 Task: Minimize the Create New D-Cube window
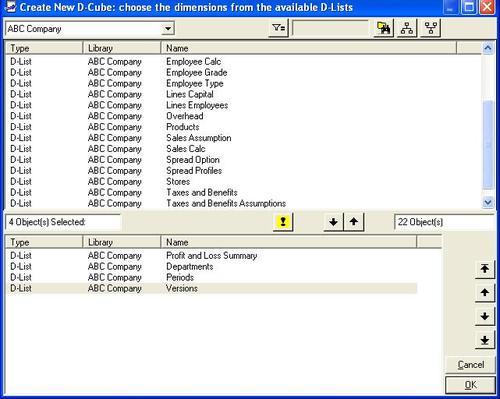point(450,7)
